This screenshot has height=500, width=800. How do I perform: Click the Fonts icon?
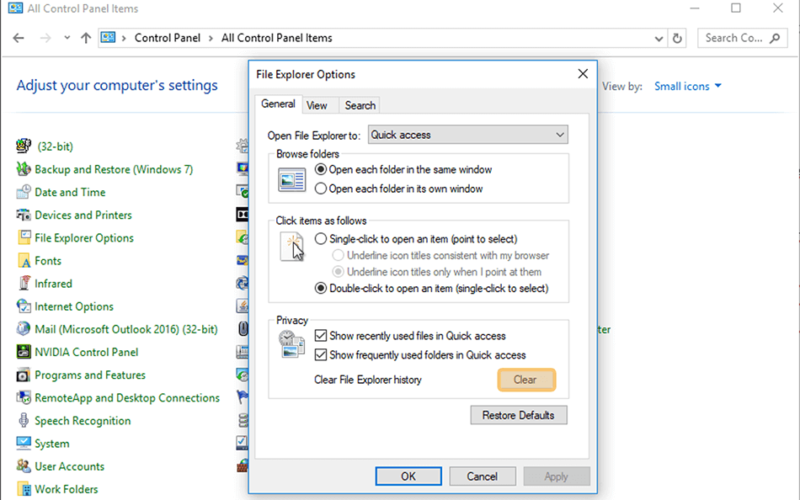point(23,261)
